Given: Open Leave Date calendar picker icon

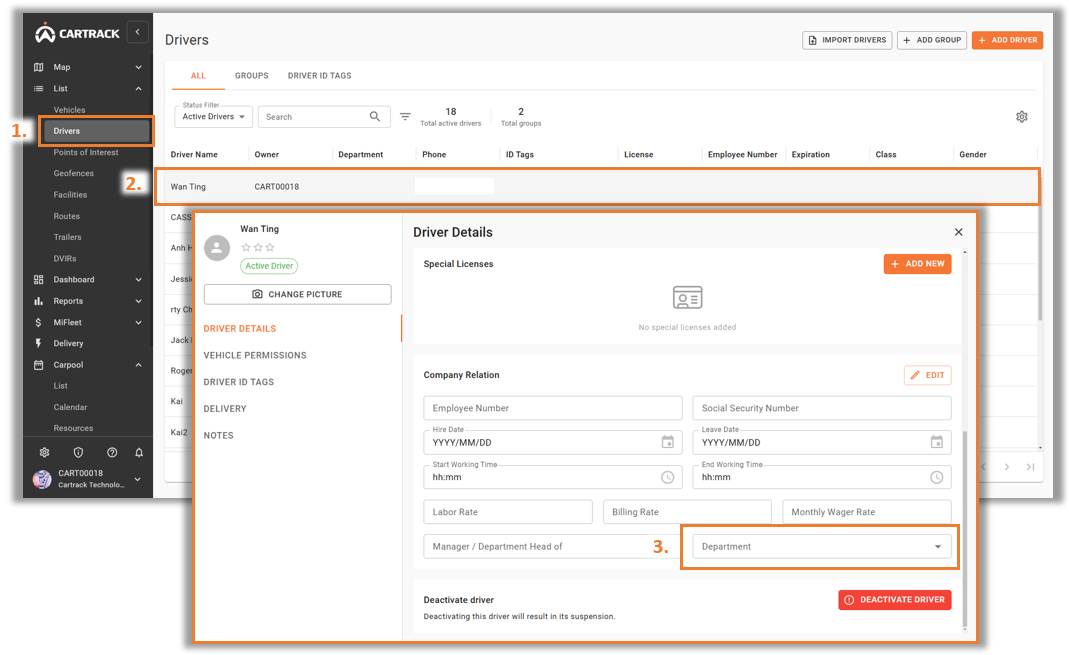Looking at the screenshot, I should 937,442.
